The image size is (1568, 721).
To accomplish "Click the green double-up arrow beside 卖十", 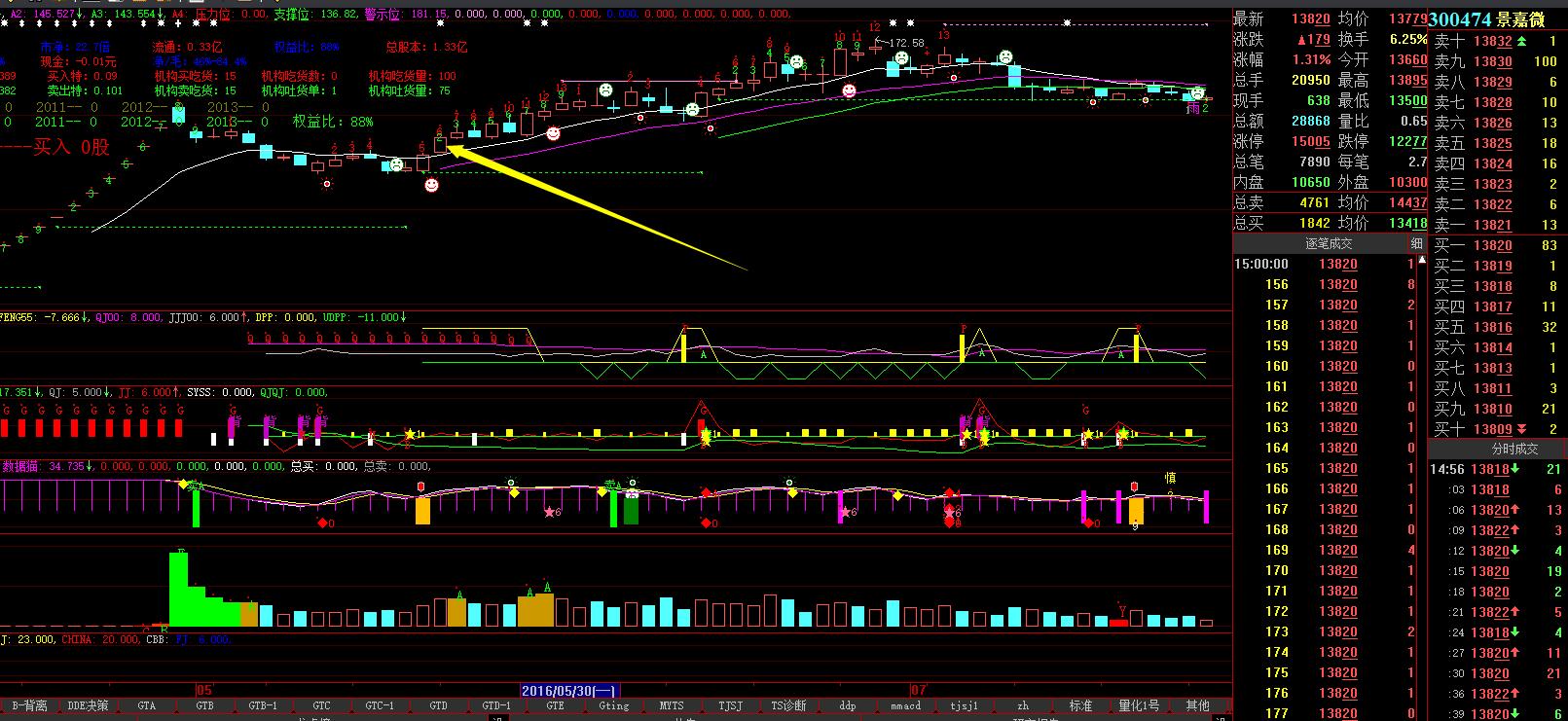I will pos(1521,41).
